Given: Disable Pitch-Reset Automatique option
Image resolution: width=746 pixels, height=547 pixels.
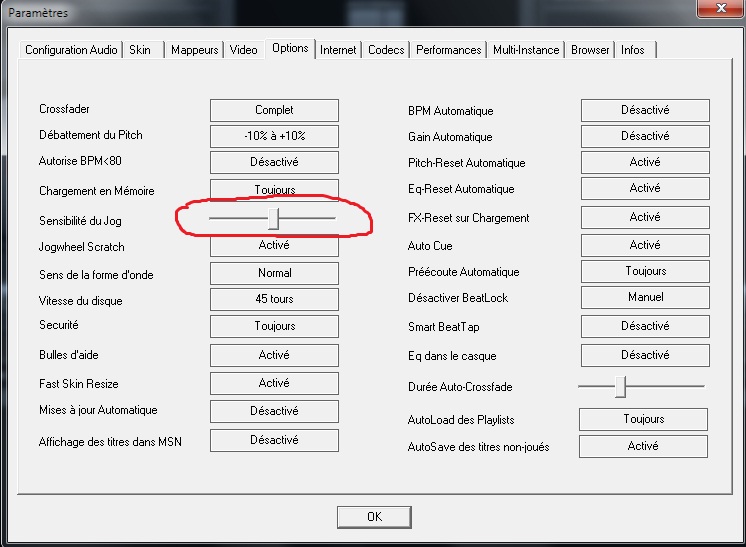Looking at the screenshot, I should point(645,162).
